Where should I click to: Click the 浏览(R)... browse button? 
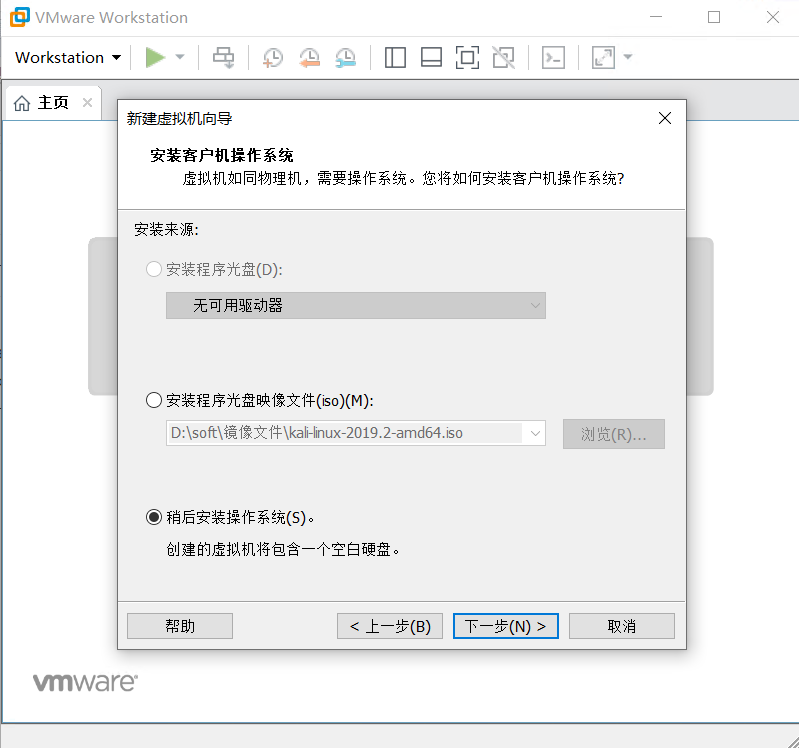(614, 434)
